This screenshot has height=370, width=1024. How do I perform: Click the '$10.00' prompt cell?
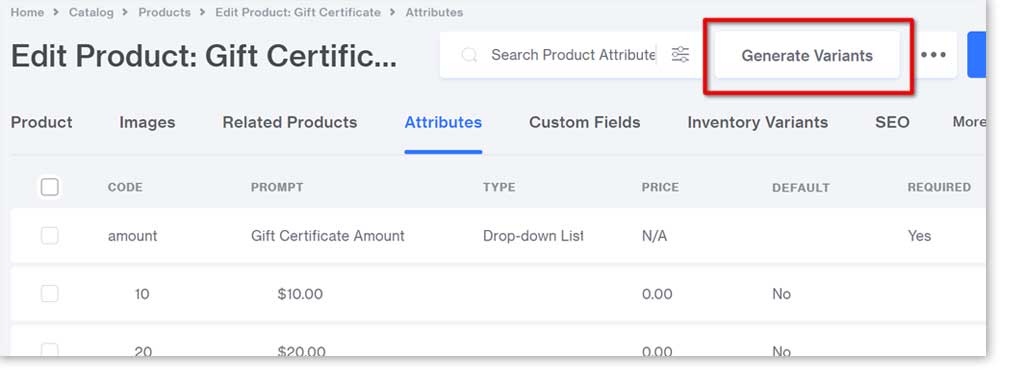tap(300, 294)
